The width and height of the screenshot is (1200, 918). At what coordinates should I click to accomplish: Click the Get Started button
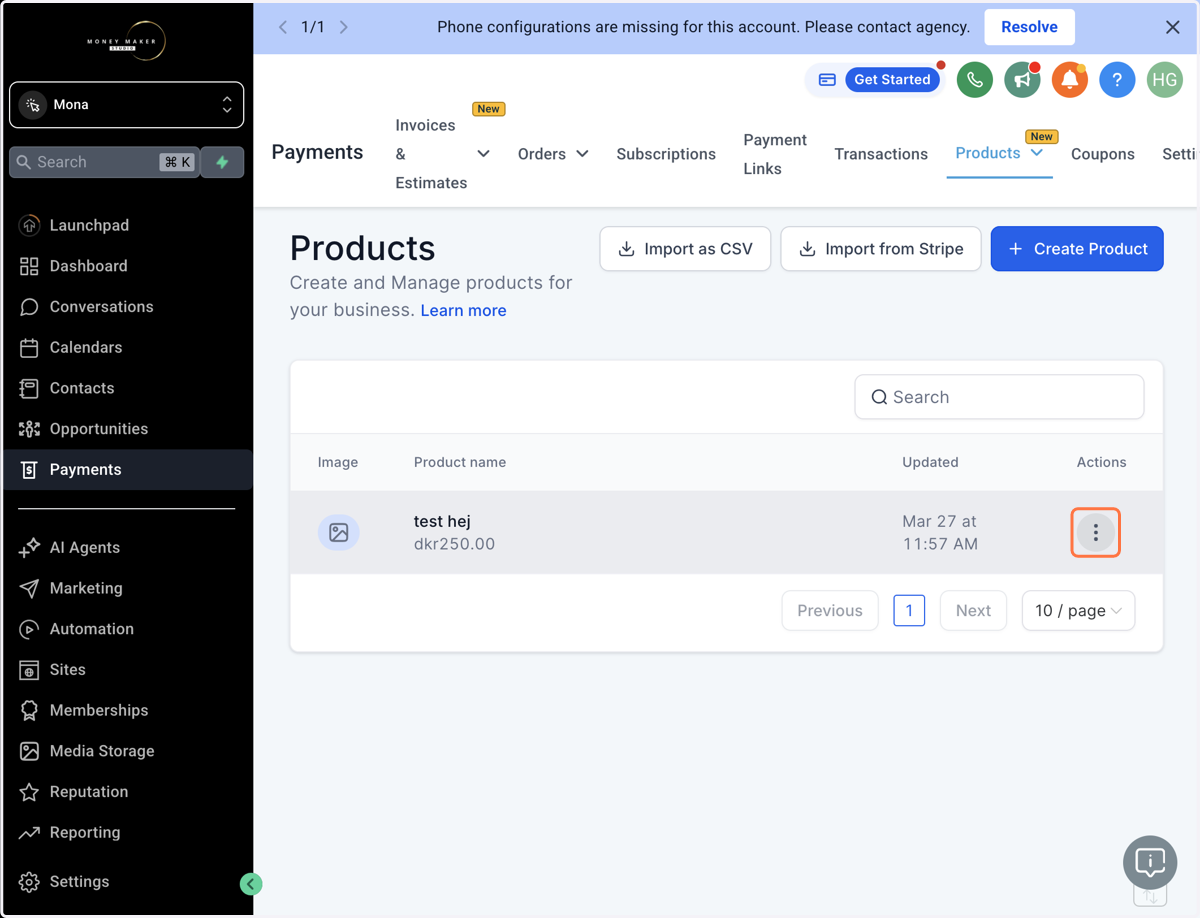coord(892,80)
